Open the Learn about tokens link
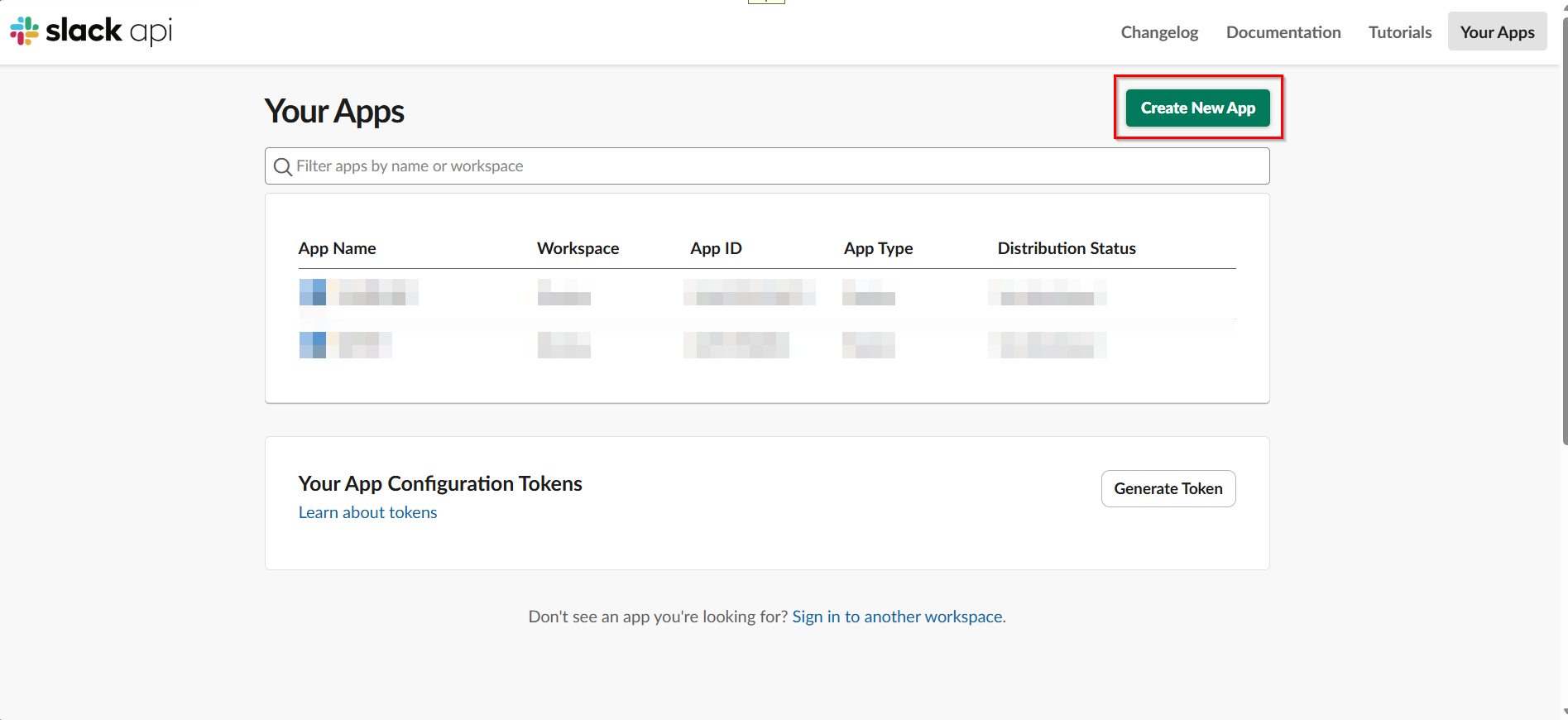1568x720 pixels. coord(367,512)
